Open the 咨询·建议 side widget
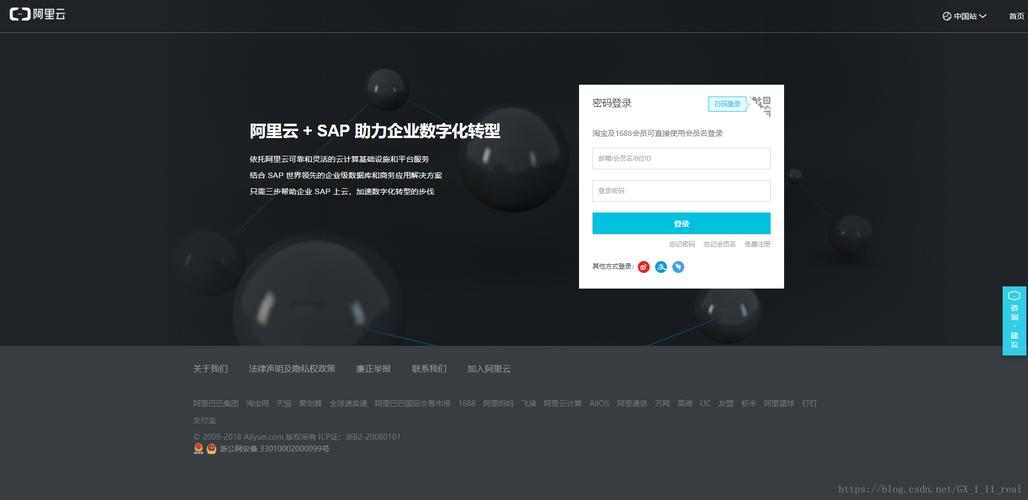The image size is (1028, 500). point(1014,320)
